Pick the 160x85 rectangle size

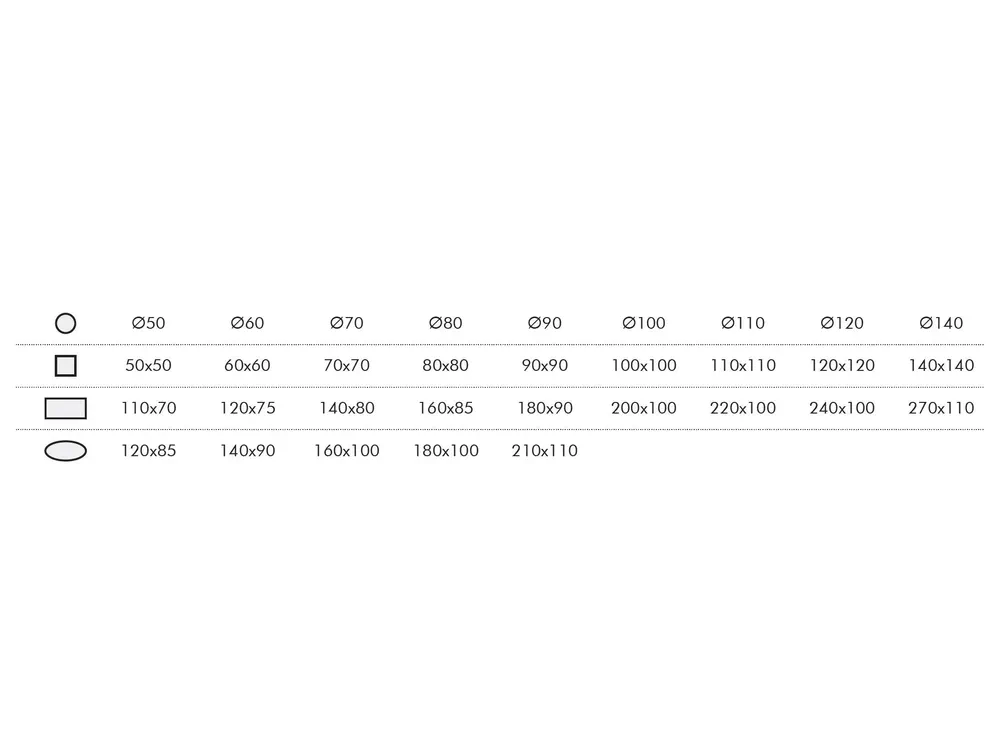pyautogui.click(x=445, y=408)
